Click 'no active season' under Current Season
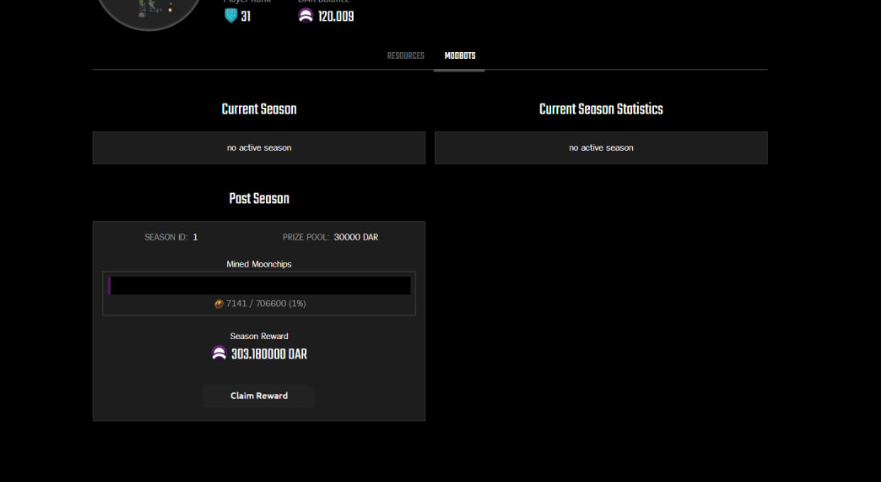 tap(259, 148)
